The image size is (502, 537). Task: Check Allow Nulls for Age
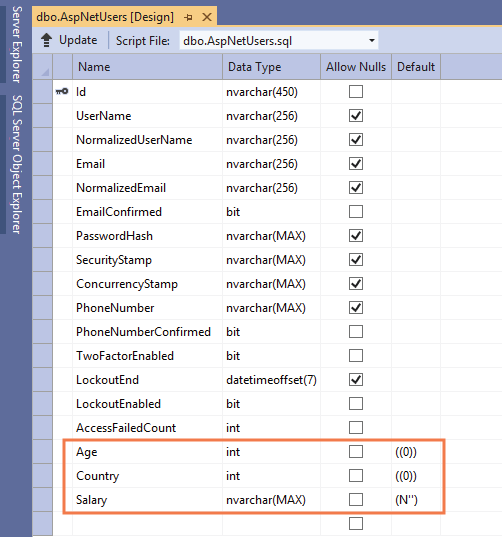pyautogui.click(x=356, y=451)
